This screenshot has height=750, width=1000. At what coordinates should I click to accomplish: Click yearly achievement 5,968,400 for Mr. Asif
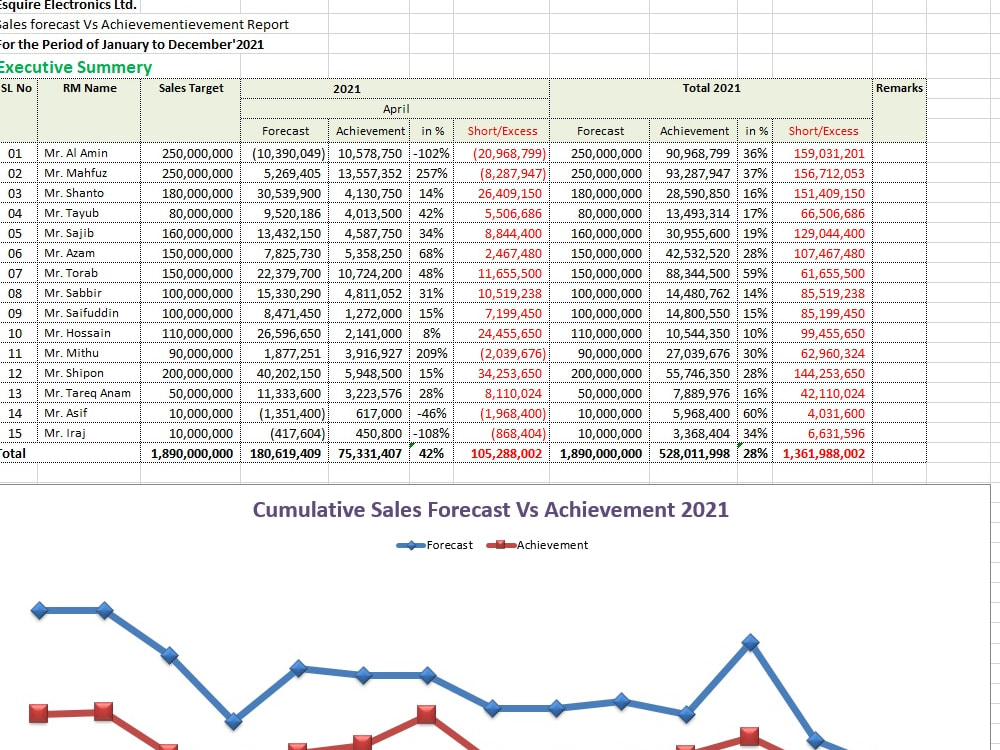[694, 413]
